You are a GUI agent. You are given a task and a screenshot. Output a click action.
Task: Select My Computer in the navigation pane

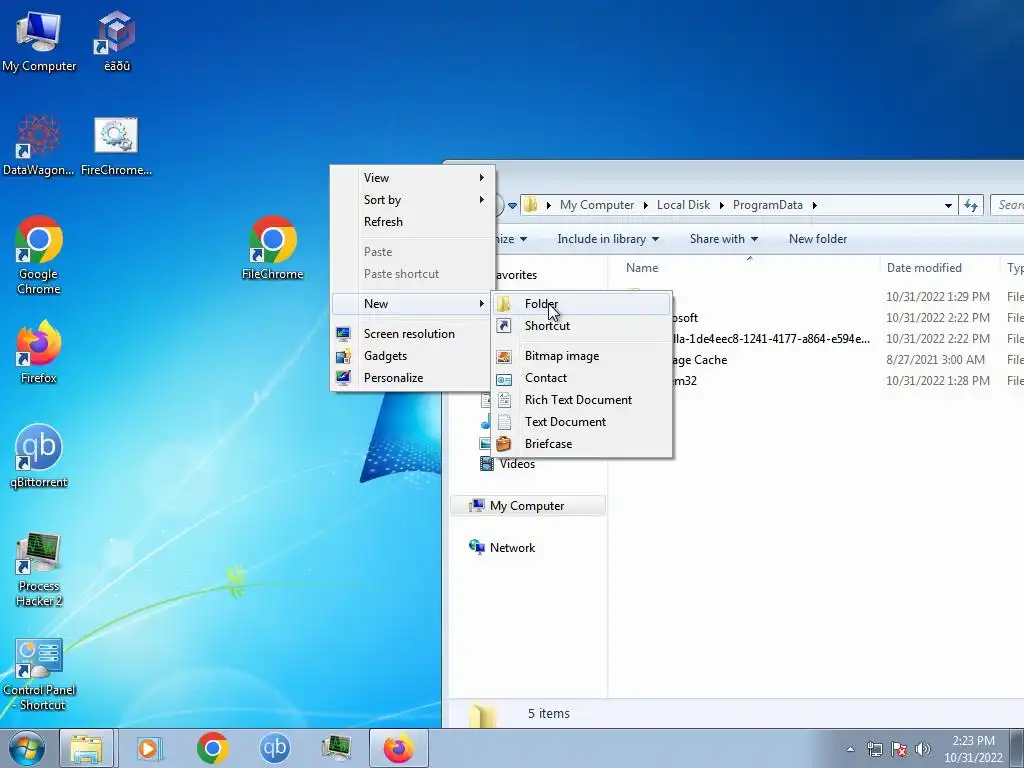(x=528, y=506)
